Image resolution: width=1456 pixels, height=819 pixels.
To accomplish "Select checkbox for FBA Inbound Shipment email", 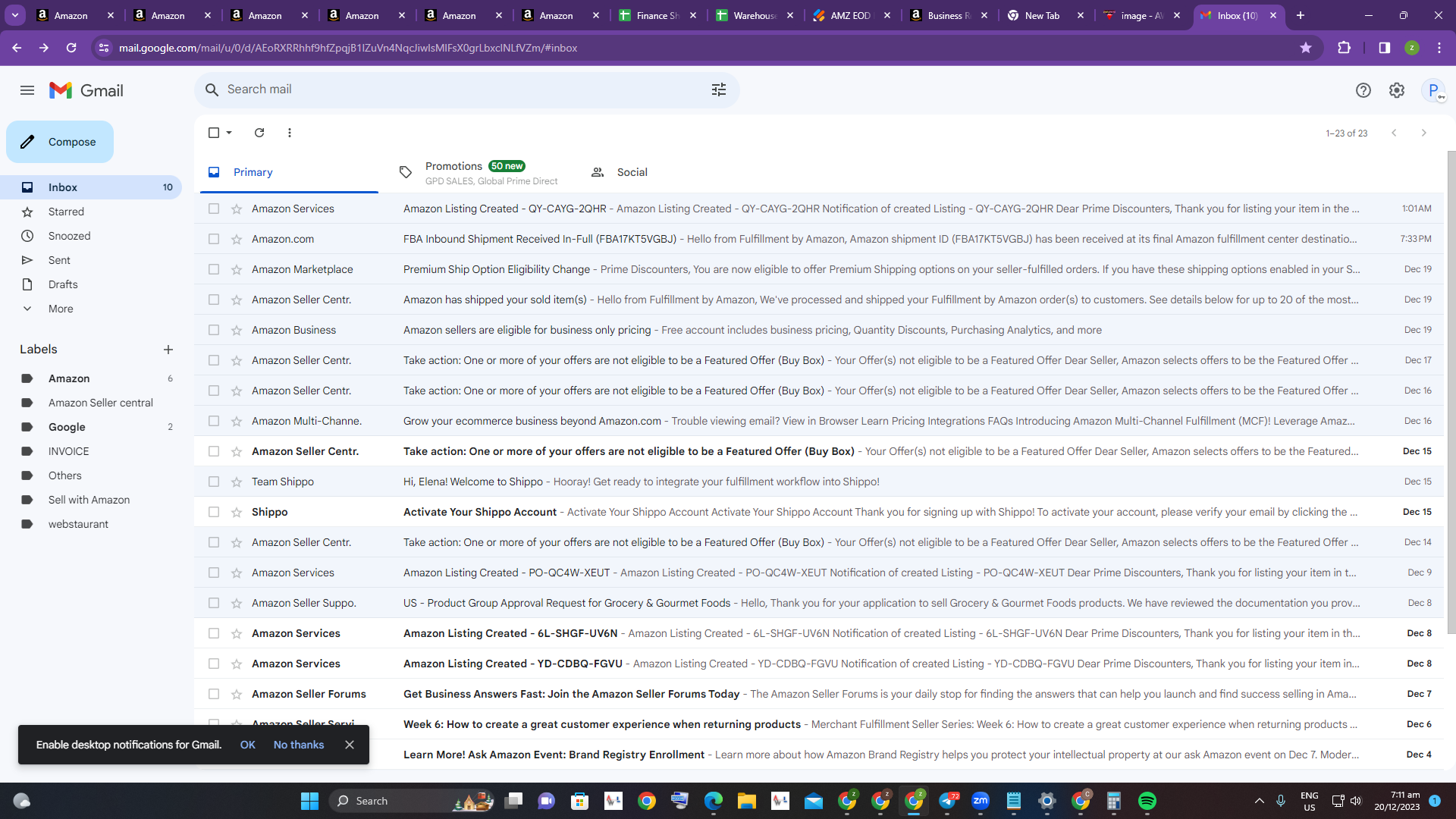I will (214, 239).
